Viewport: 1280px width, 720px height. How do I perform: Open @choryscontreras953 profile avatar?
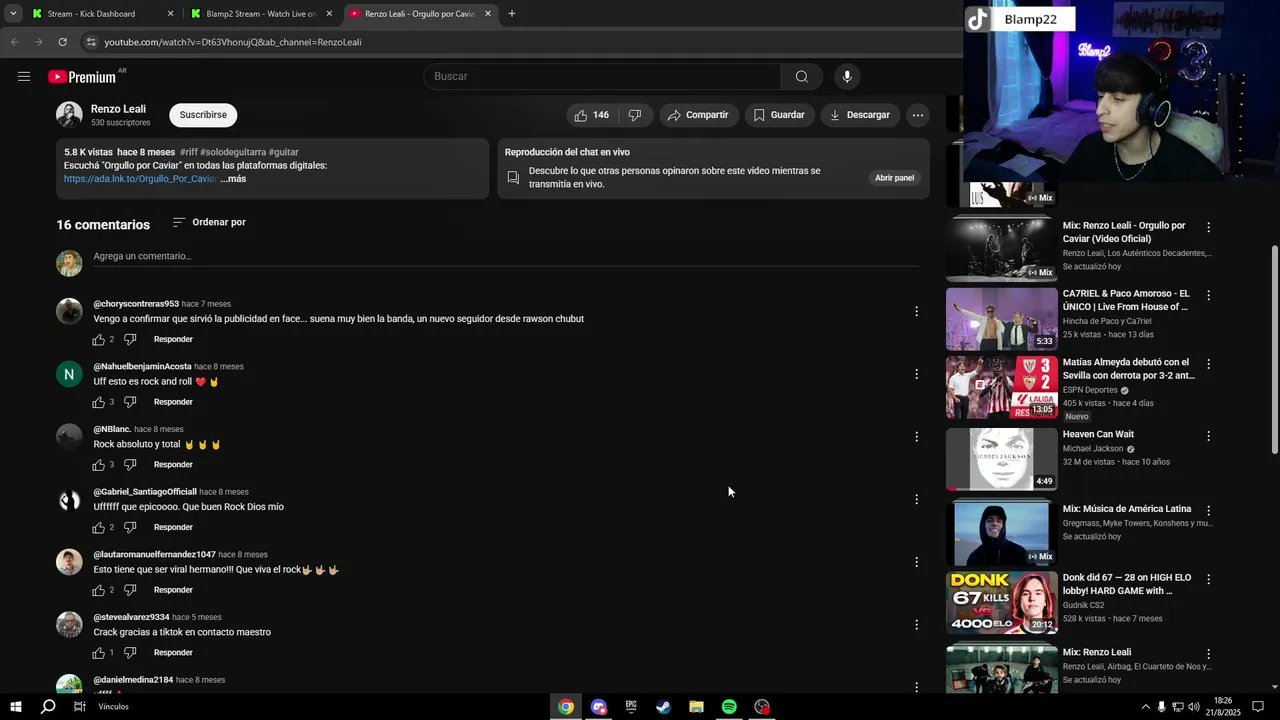point(69,311)
